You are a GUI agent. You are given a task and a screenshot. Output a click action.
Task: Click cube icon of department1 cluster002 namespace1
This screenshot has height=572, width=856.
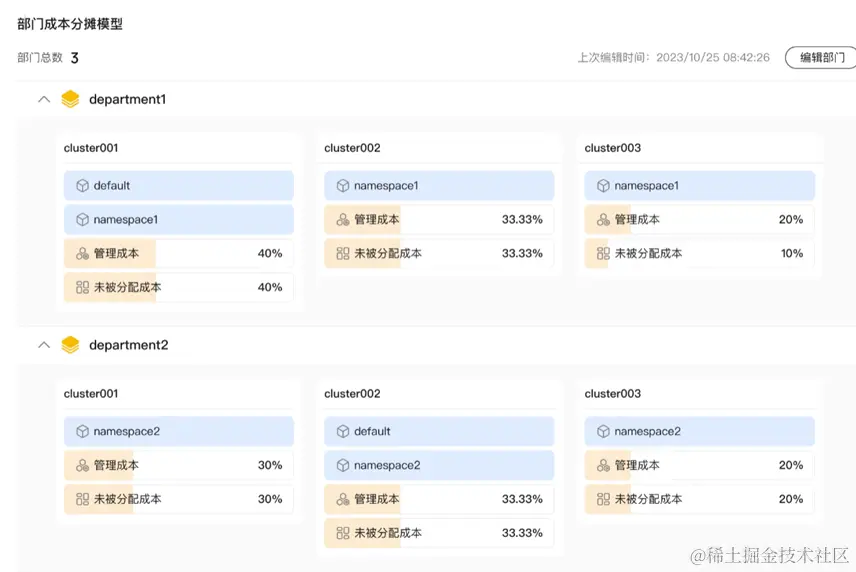click(342, 186)
